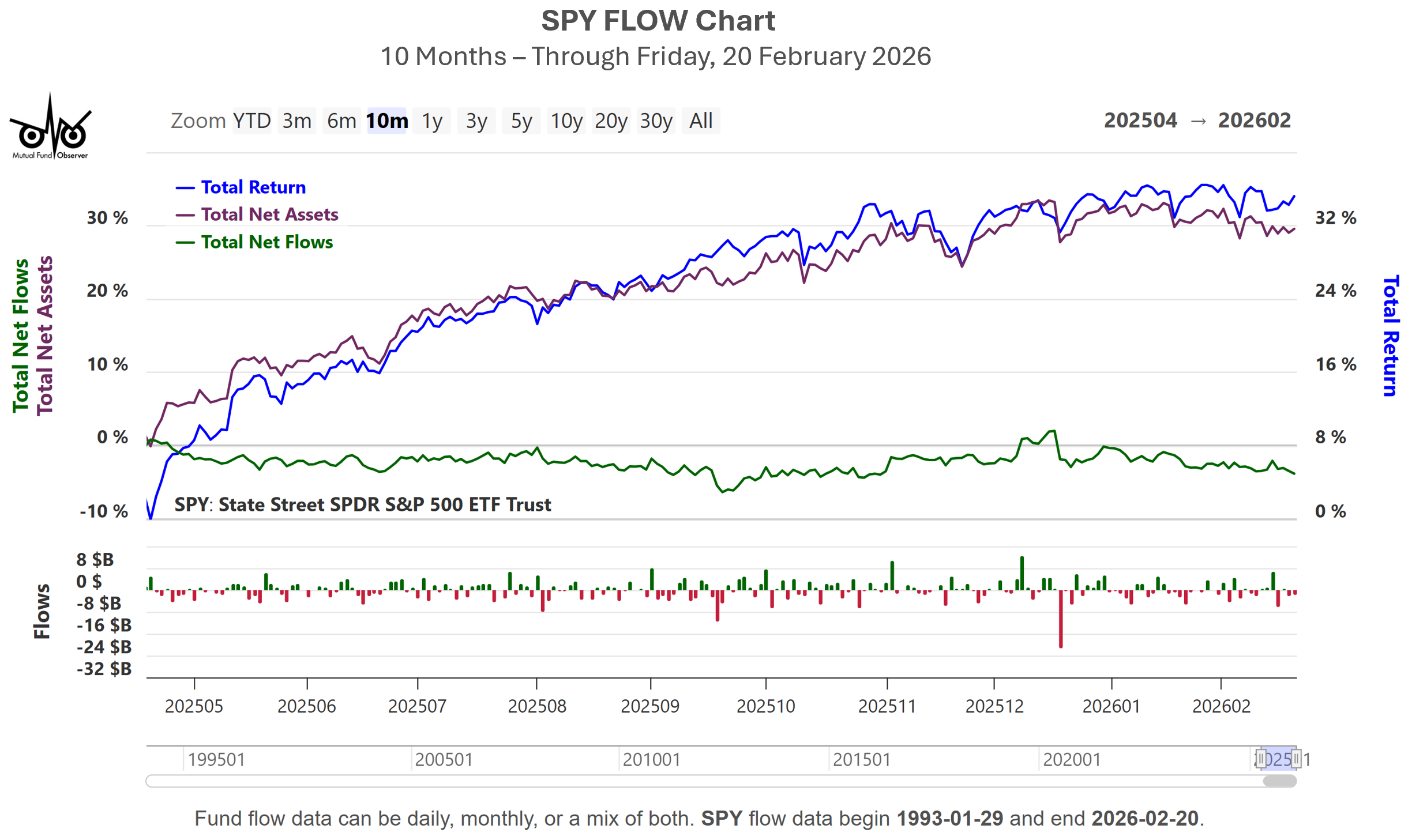
Task: Zoom the chart to 3y
Action: click(x=476, y=121)
